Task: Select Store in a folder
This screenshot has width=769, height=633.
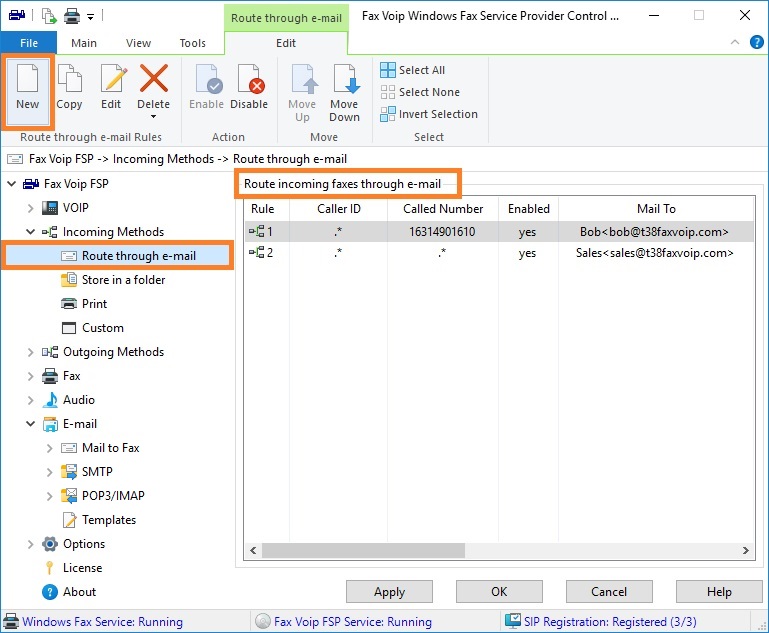Action: [x=124, y=280]
